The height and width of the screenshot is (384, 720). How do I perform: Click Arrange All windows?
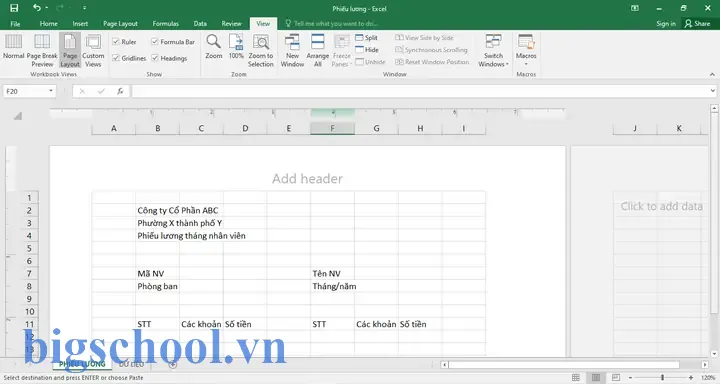(x=317, y=51)
